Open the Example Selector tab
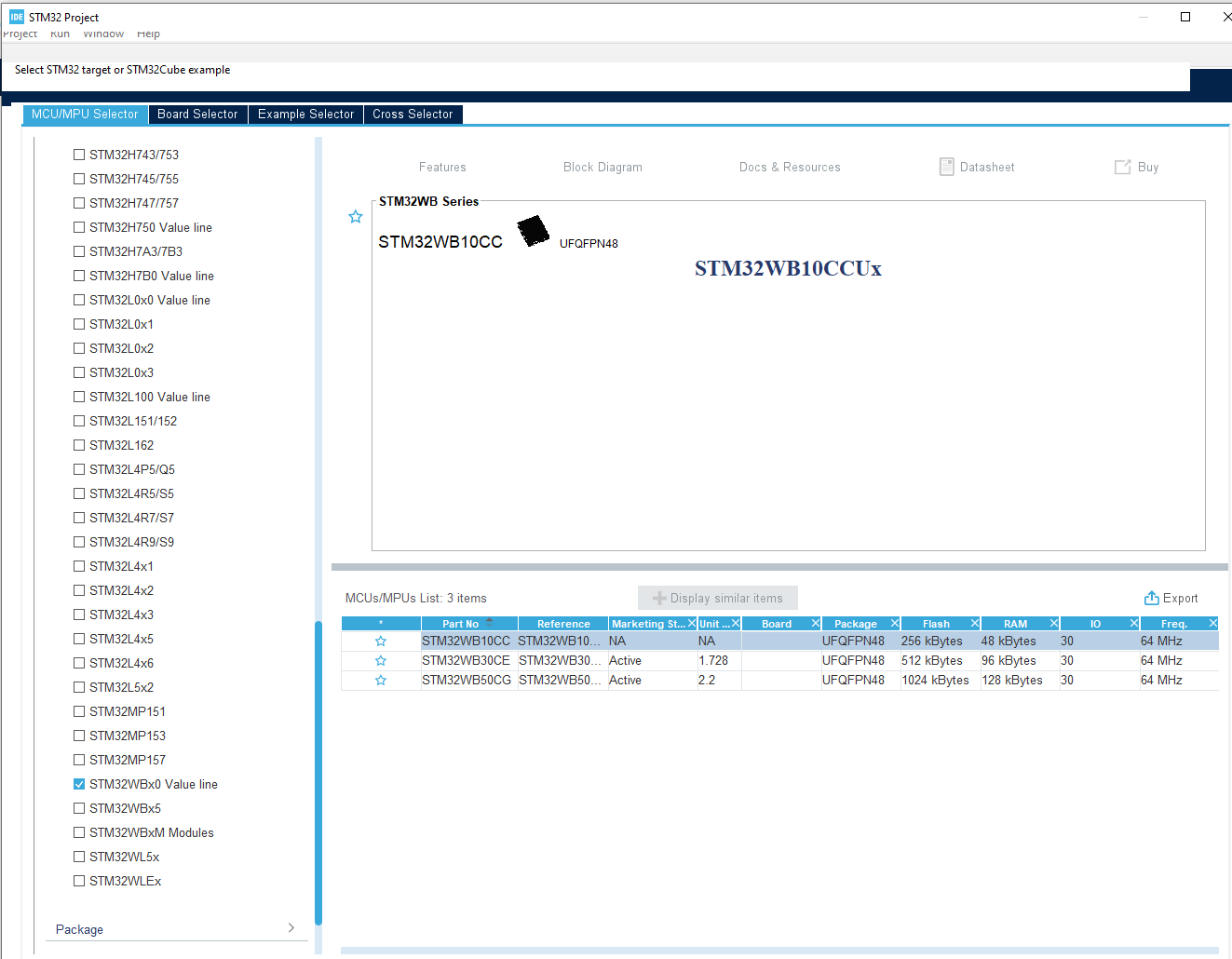 pyautogui.click(x=305, y=115)
